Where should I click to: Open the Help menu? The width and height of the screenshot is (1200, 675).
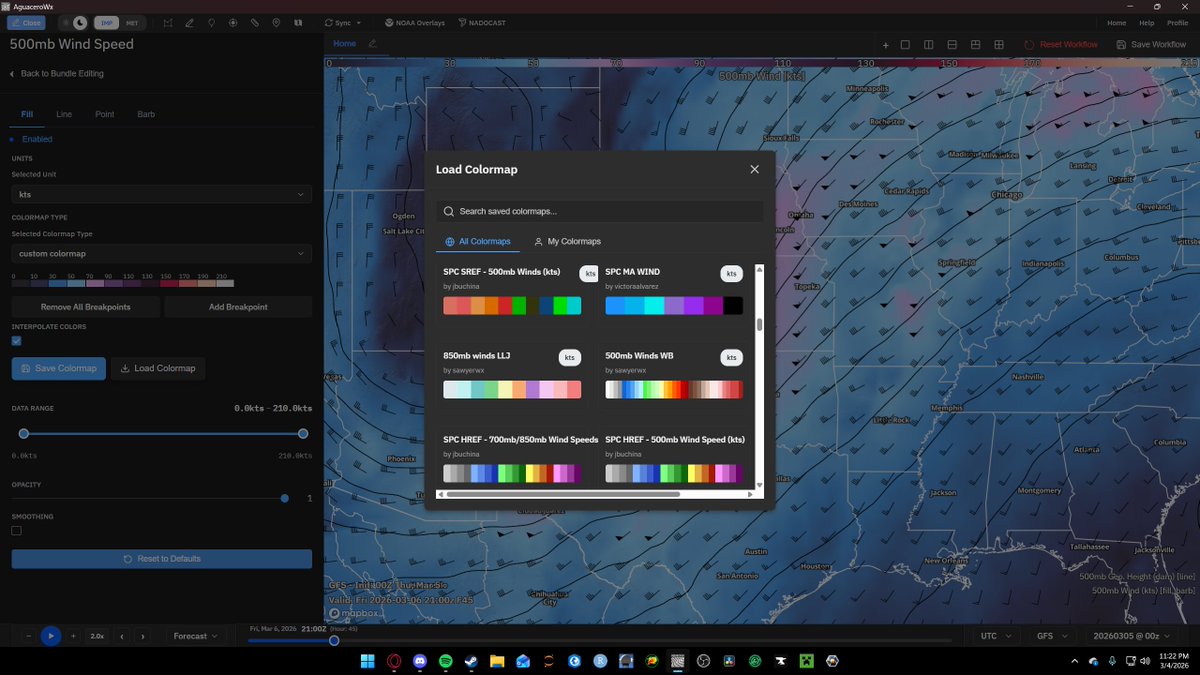coord(1147,22)
